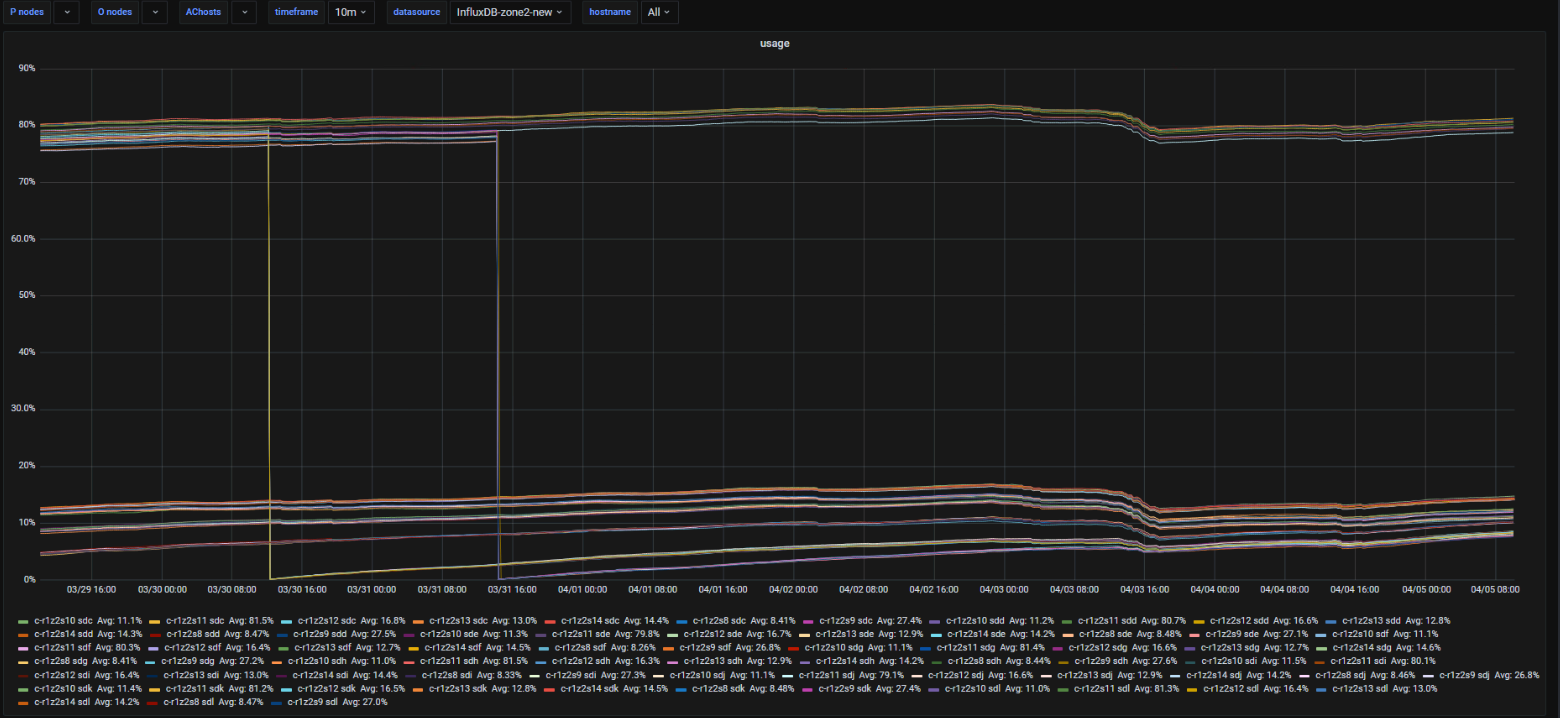Click the color line icon for c-r1z2s10 sdk

coord(24,689)
